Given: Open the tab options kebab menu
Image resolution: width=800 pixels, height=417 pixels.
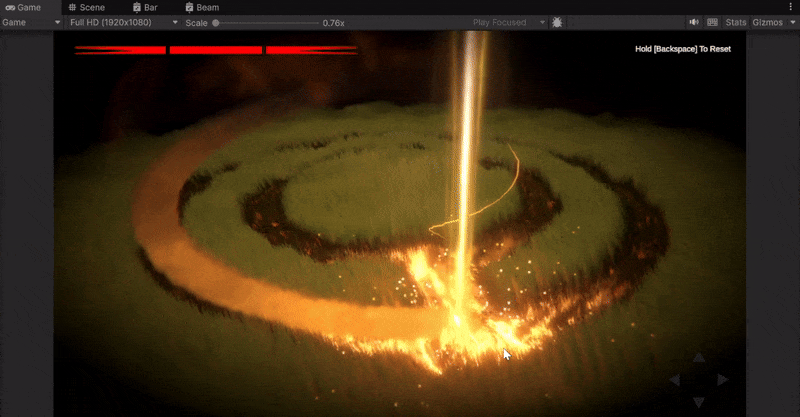Looking at the screenshot, I should pos(790,7).
